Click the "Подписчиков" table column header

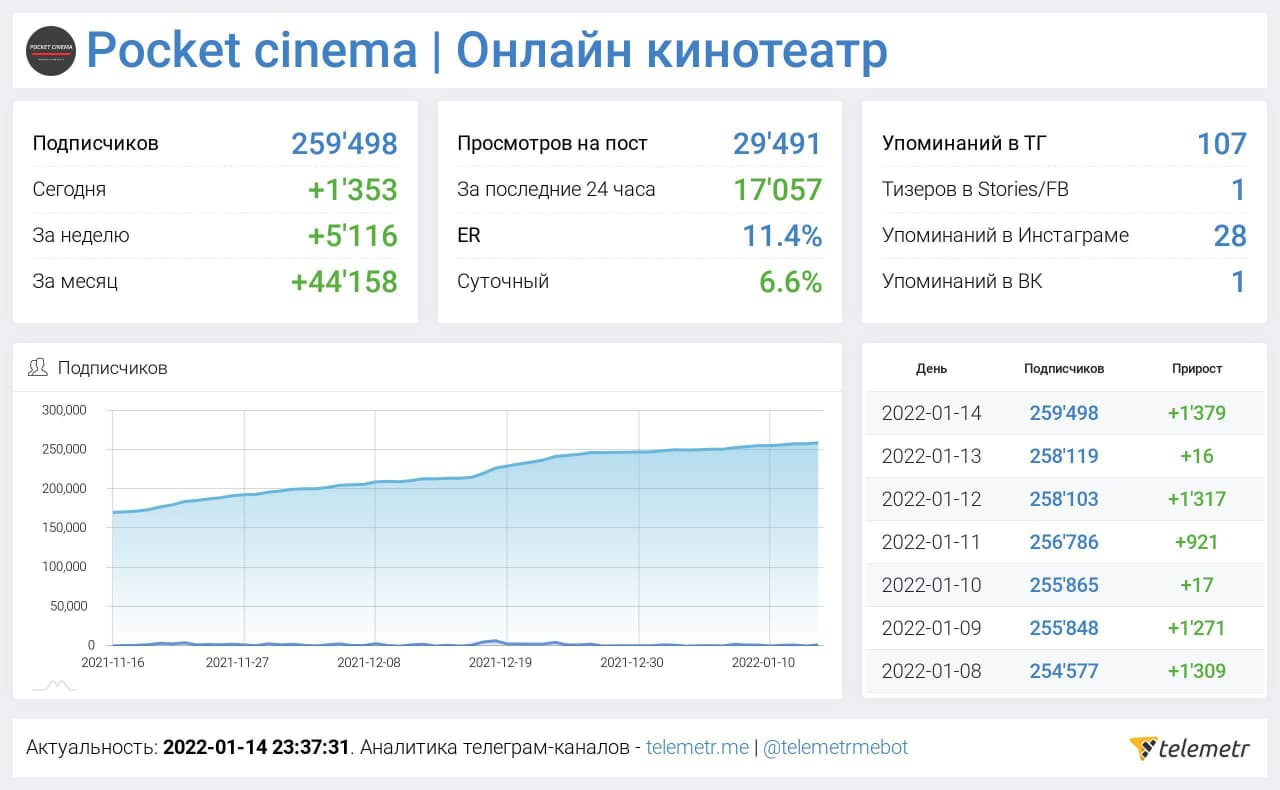(1064, 369)
